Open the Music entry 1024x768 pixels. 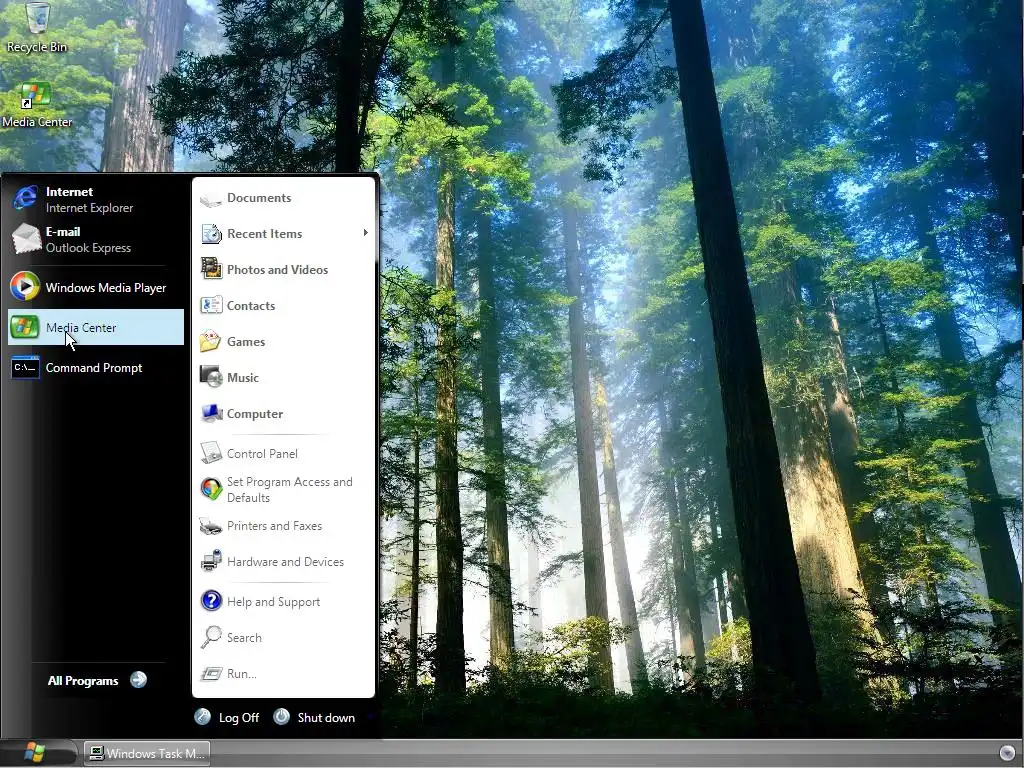(243, 377)
